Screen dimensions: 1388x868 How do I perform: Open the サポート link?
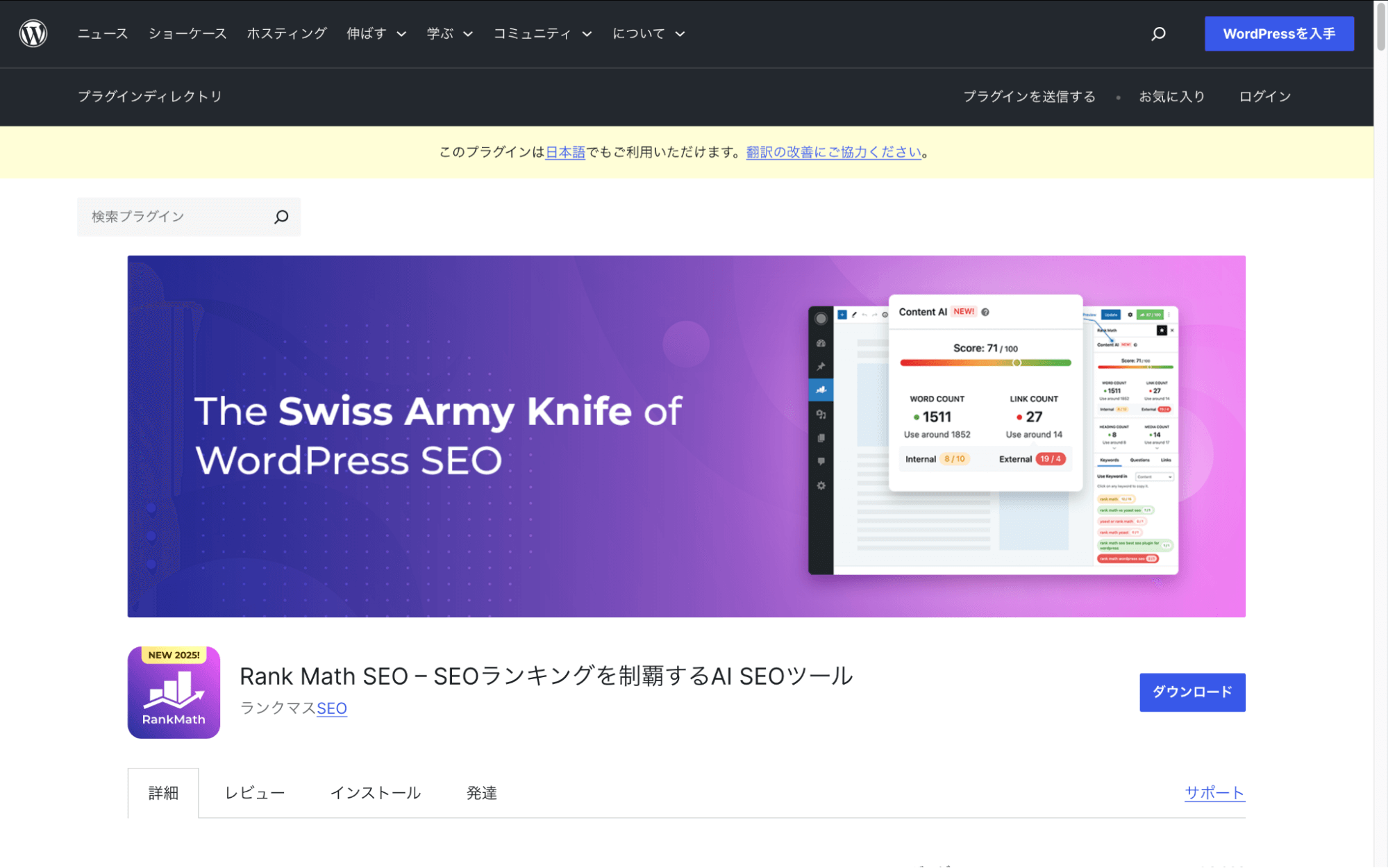(1214, 792)
